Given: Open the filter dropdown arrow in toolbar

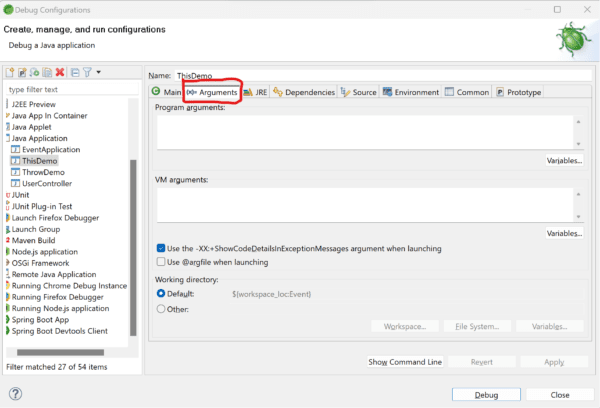Looking at the screenshot, I should [x=97, y=73].
